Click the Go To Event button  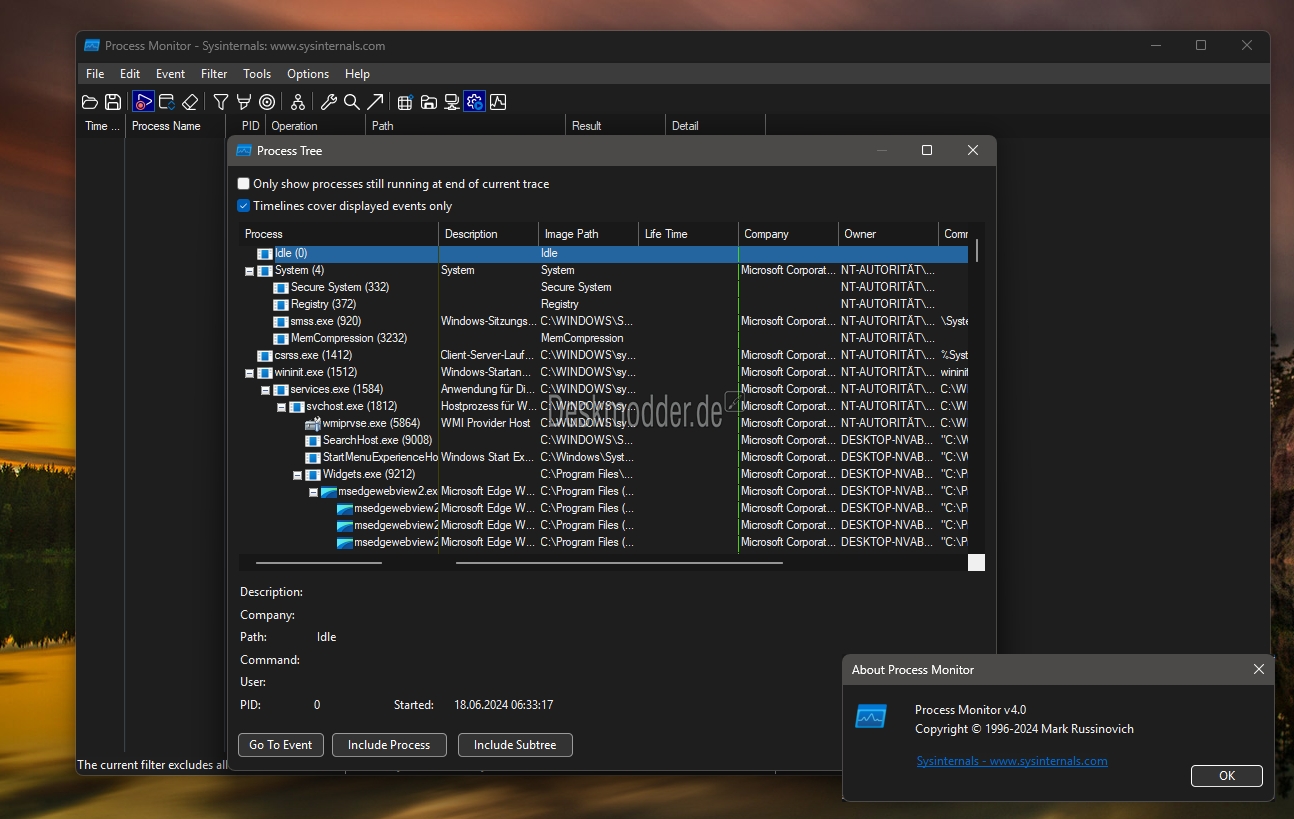[x=281, y=745]
